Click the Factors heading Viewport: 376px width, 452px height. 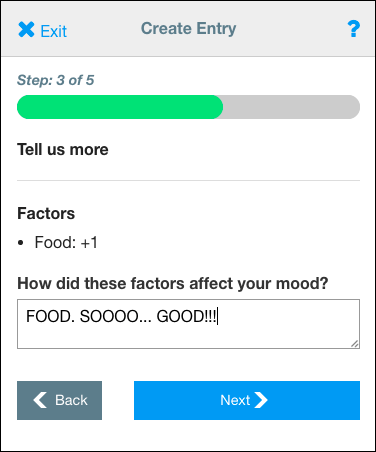46,213
